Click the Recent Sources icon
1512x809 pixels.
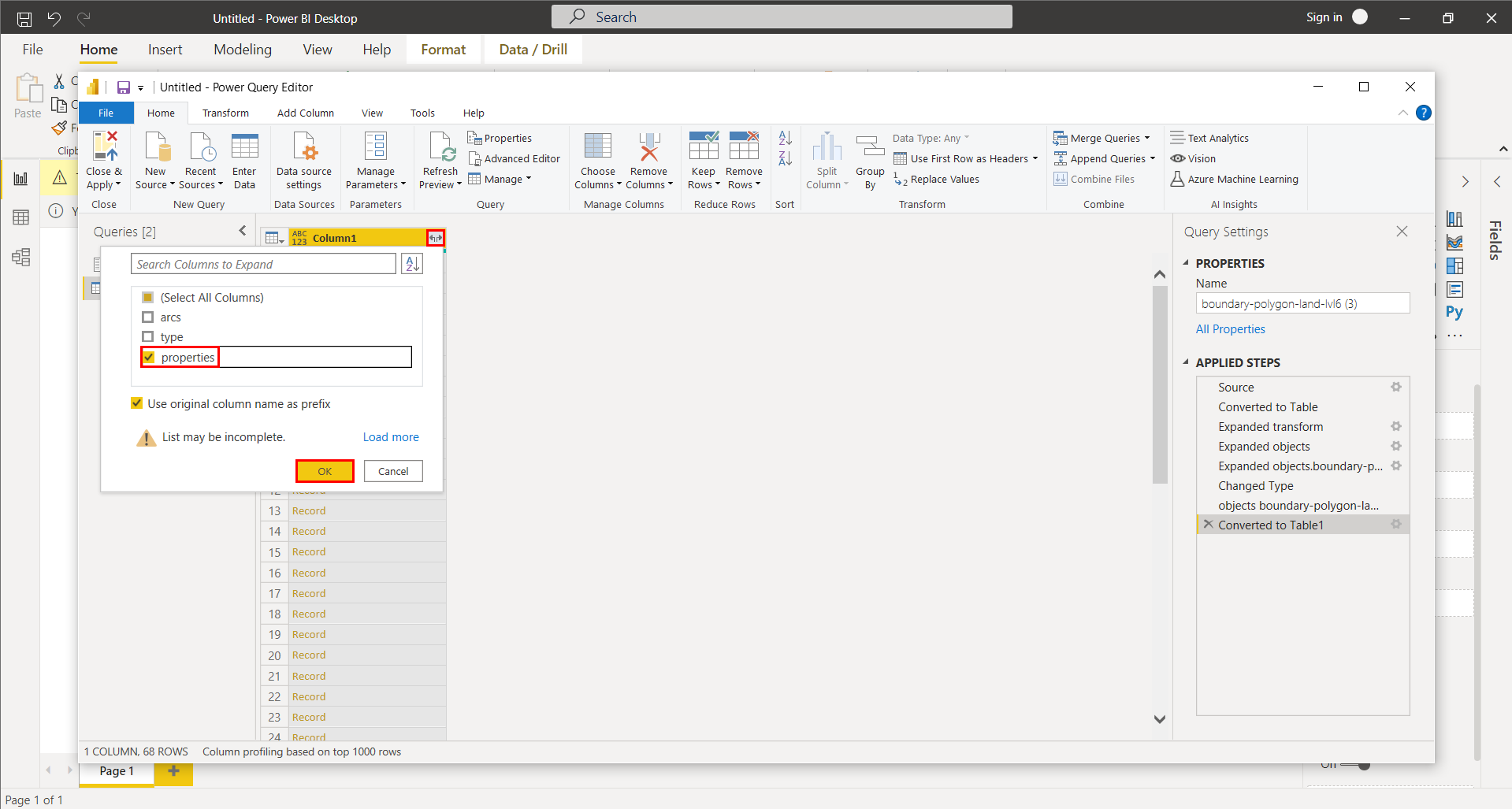201,147
